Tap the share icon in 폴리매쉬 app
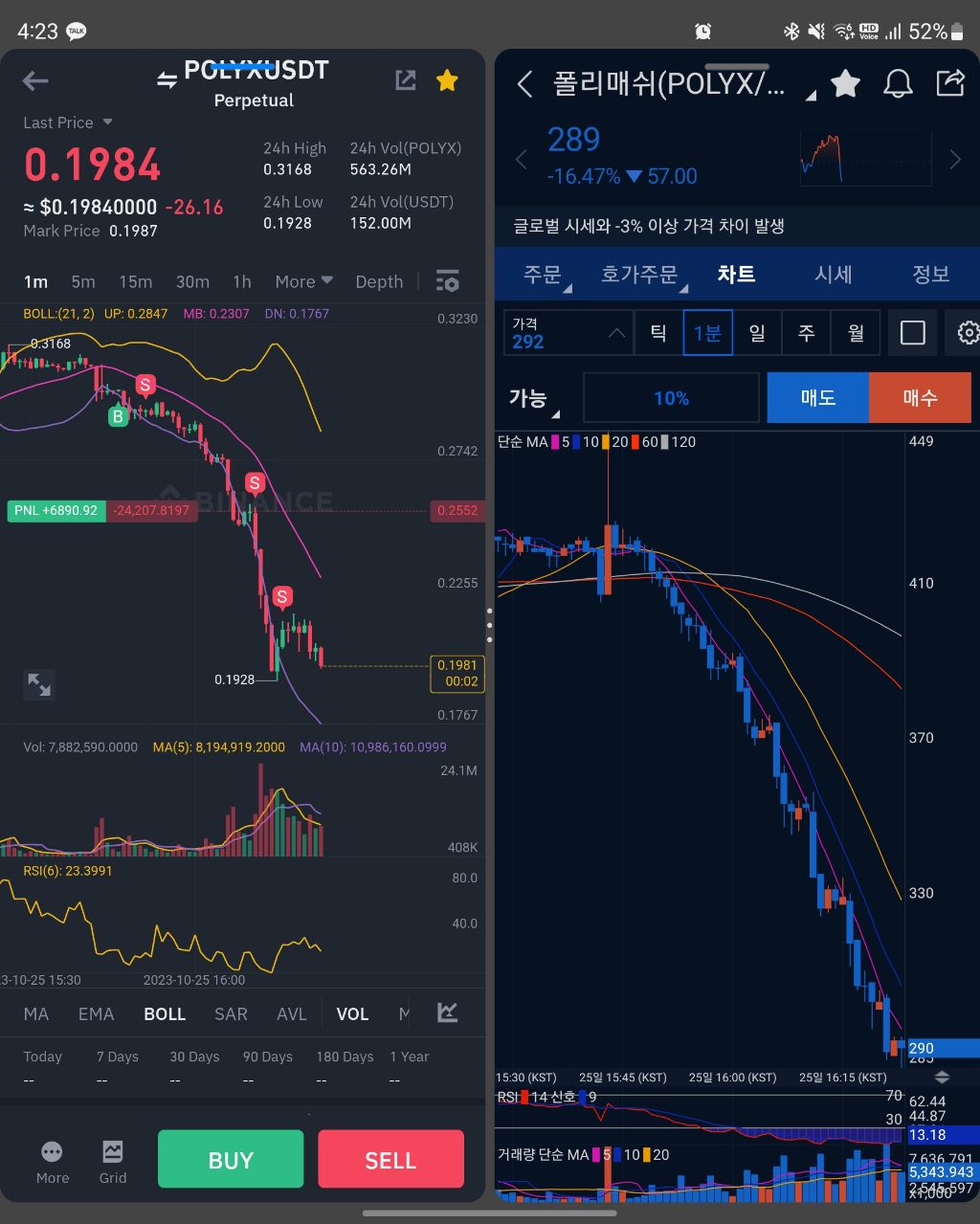980x1224 pixels. 950,82
